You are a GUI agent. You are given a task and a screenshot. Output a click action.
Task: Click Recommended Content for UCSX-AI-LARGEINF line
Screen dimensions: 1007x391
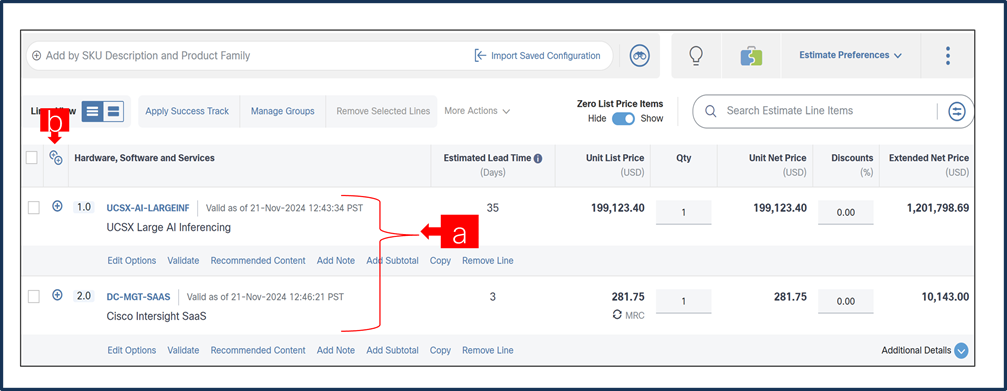tap(258, 261)
